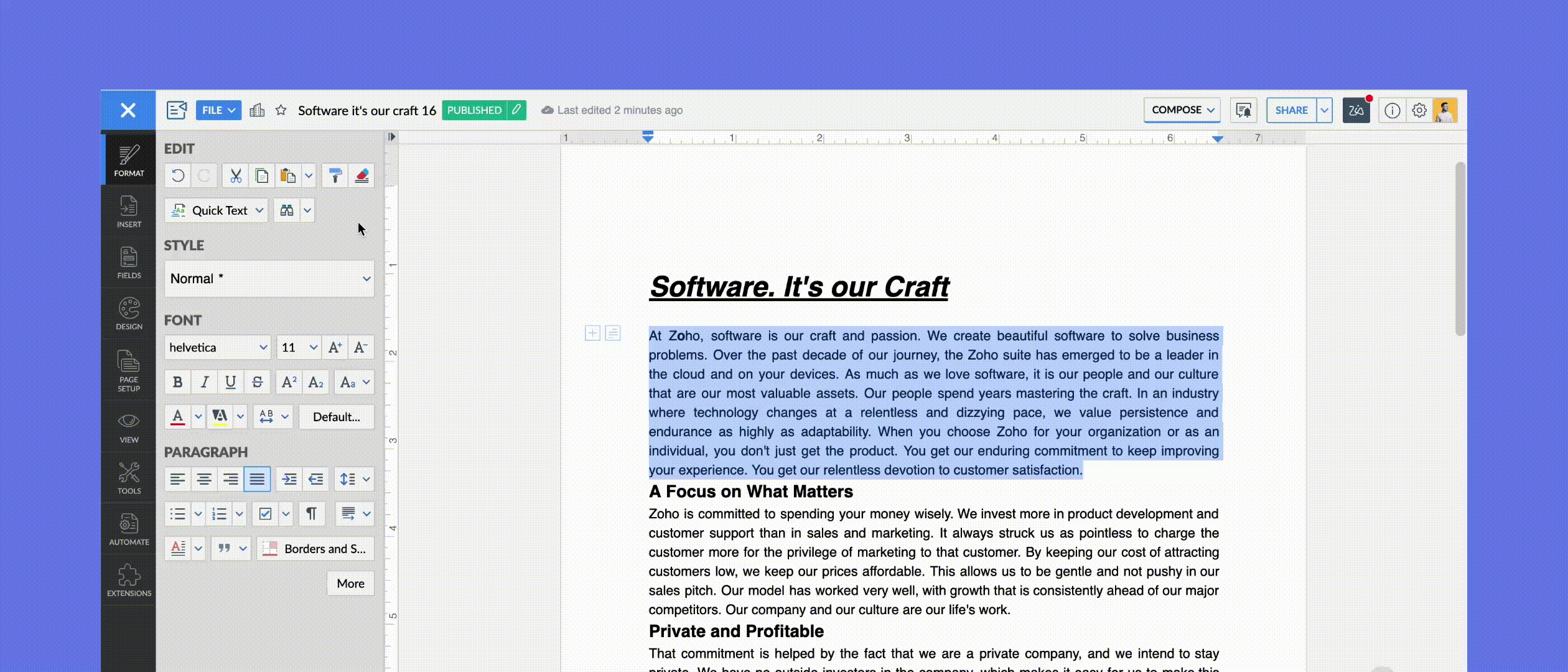Click the Clear Formatting eraser icon
Image resolution: width=1568 pixels, height=672 pixels.
[362, 175]
